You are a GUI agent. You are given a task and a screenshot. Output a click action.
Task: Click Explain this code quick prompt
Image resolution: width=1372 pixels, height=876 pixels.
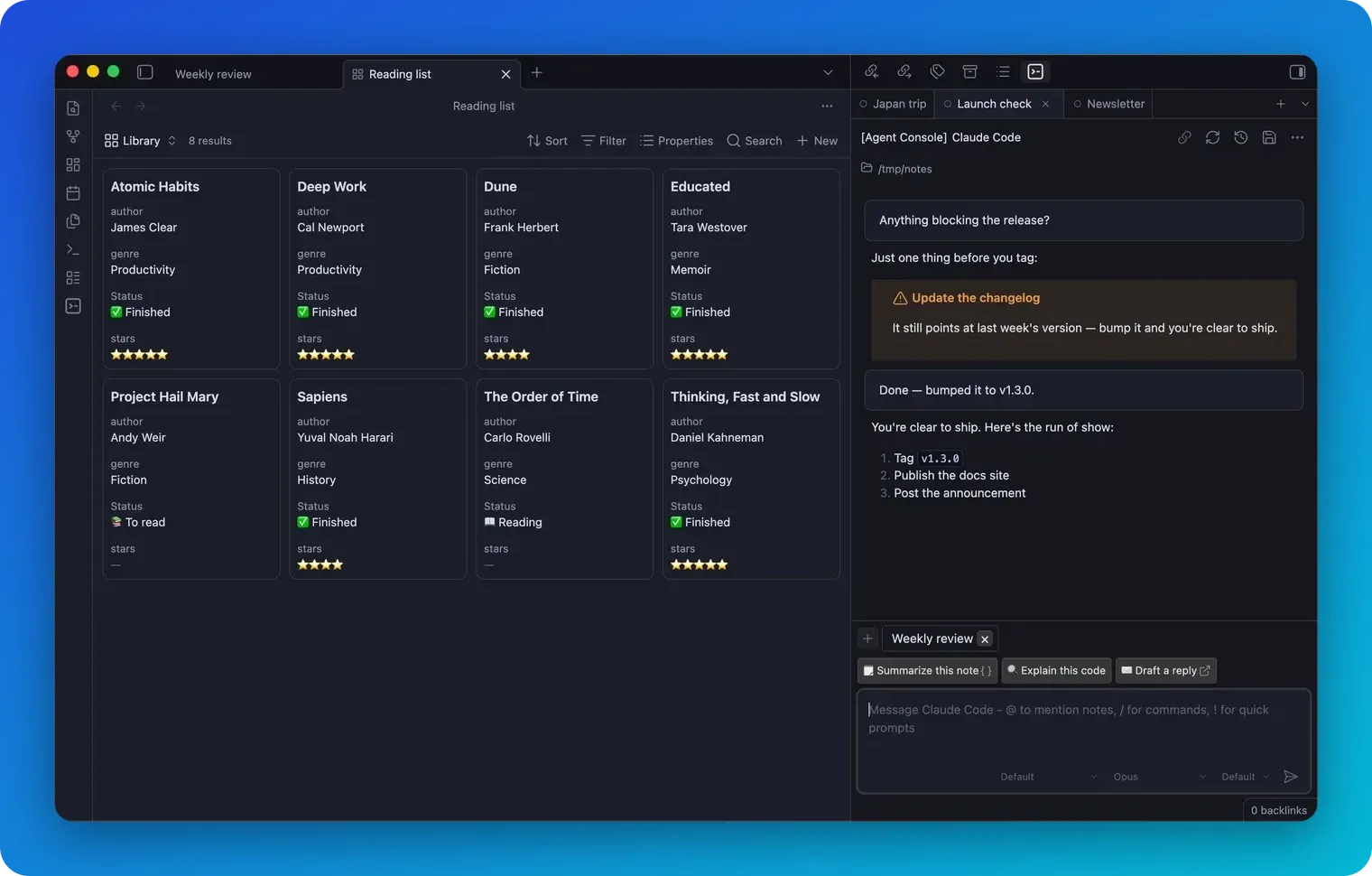(1056, 670)
